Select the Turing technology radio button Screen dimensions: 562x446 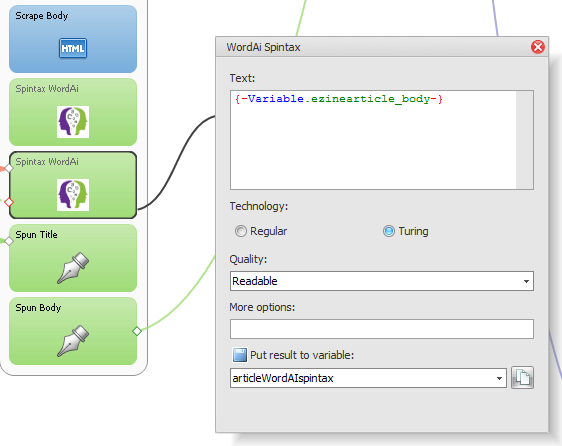[389, 231]
